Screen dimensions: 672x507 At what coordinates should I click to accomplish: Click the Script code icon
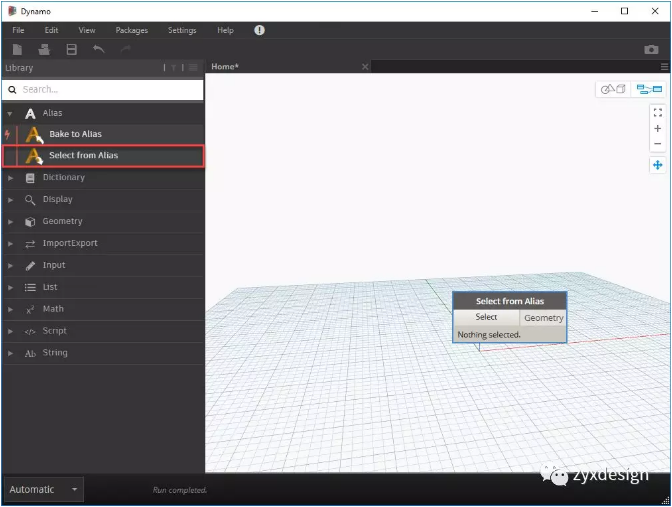pos(30,331)
